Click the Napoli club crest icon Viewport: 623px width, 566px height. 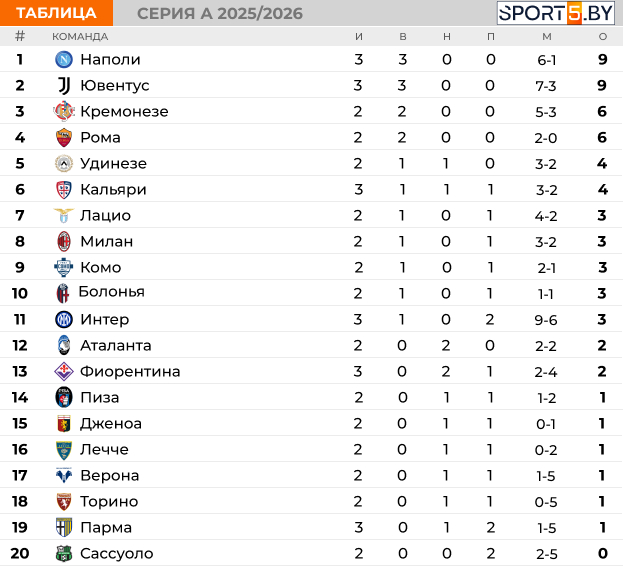click(x=64, y=60)
